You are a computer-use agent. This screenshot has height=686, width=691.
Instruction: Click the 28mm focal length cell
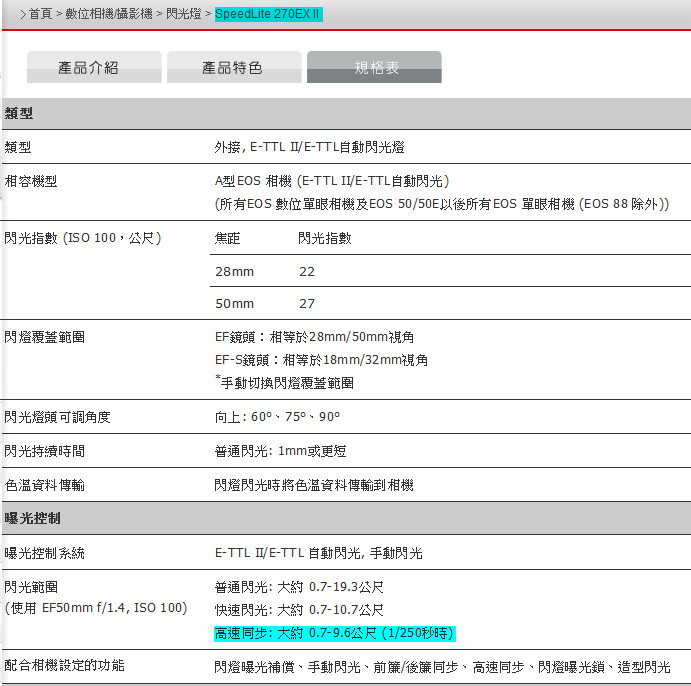click(234, 271)
